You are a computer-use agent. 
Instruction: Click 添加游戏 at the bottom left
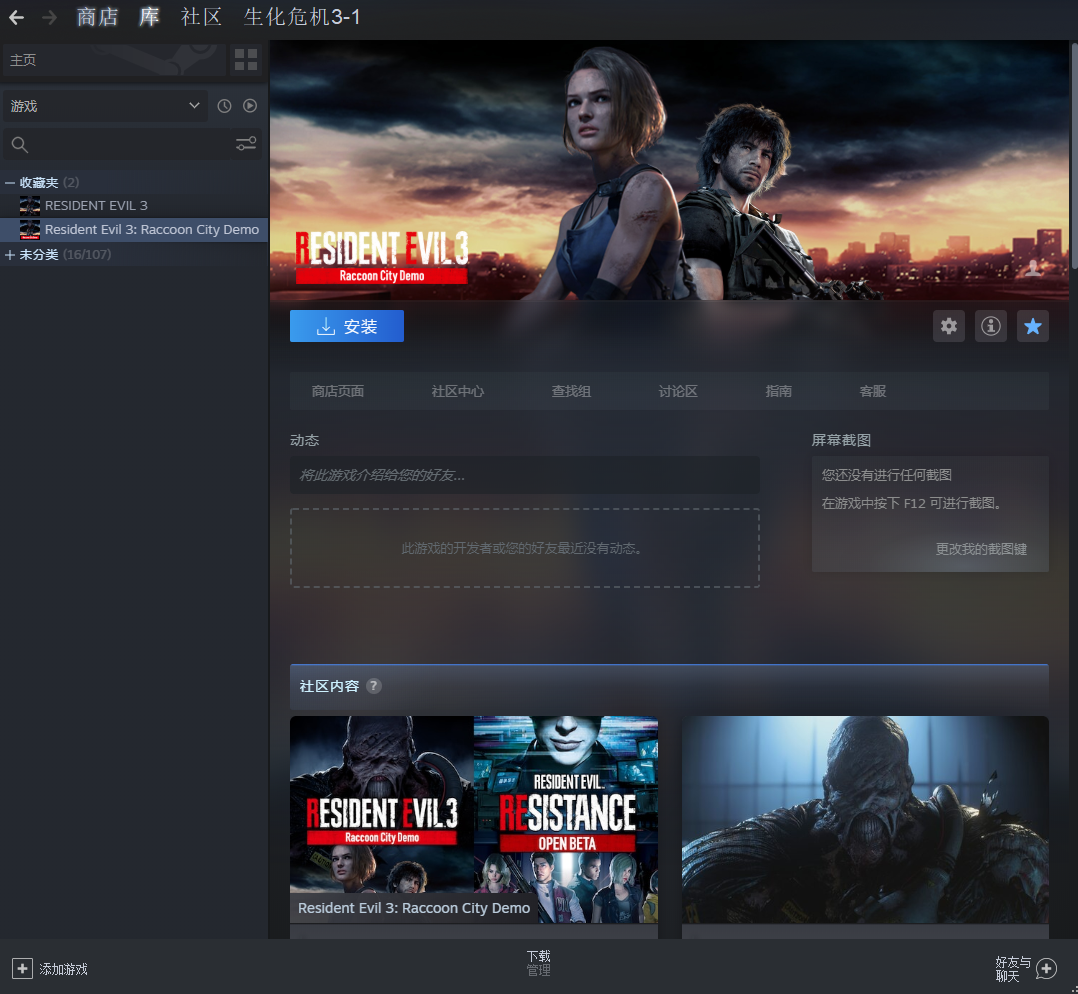[x=51, y=968]
